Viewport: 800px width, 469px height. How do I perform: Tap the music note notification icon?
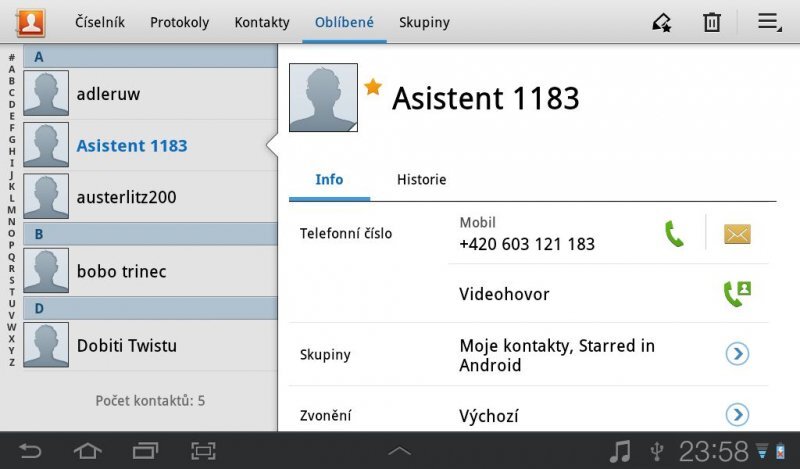click(x=620, y=451)
